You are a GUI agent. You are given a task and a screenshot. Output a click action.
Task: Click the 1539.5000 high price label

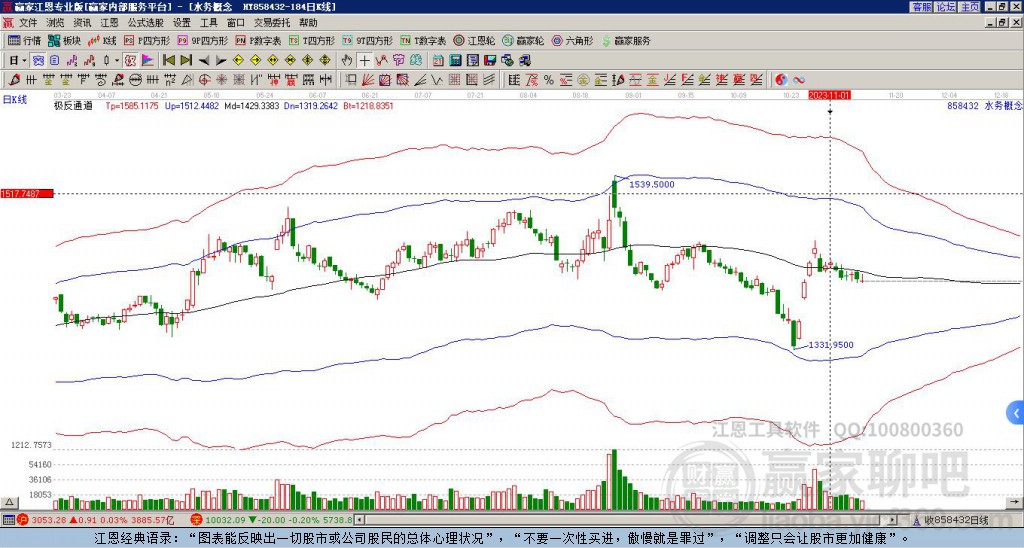(652, 185)
